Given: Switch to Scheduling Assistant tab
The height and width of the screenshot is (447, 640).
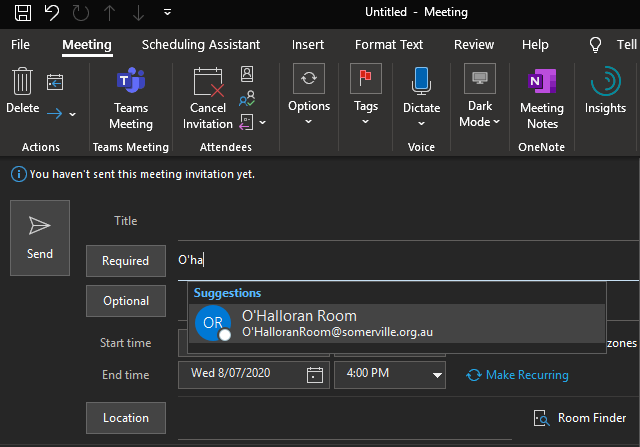Looking at the screenshot, I should click(x=201, y=44).
